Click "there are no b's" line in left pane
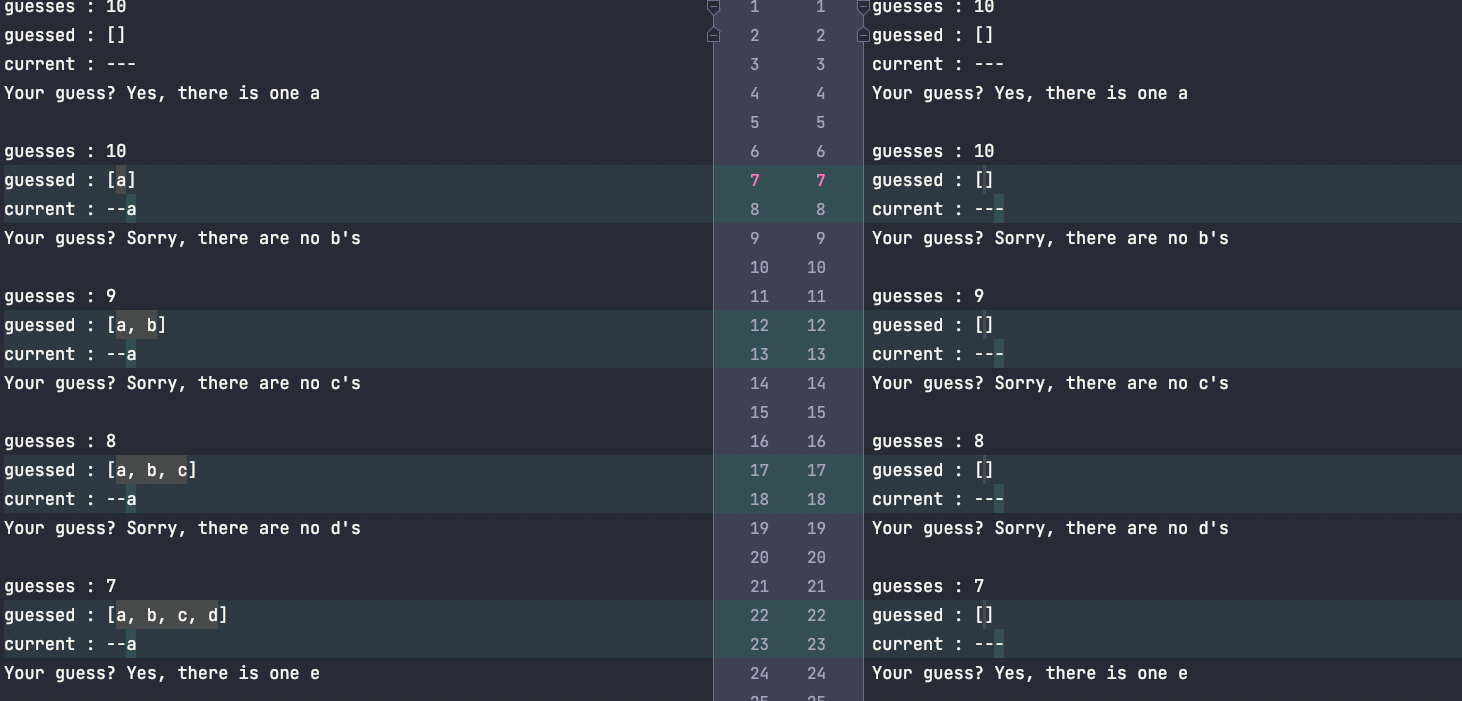 pos(182,238)
